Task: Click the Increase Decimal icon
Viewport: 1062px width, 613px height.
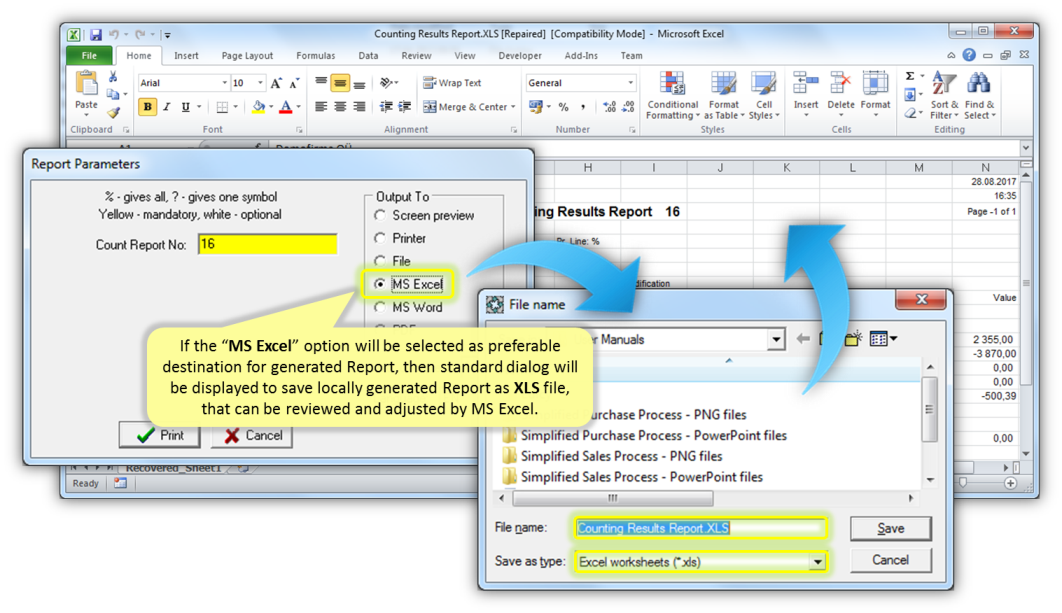Action: pos(609,107)
